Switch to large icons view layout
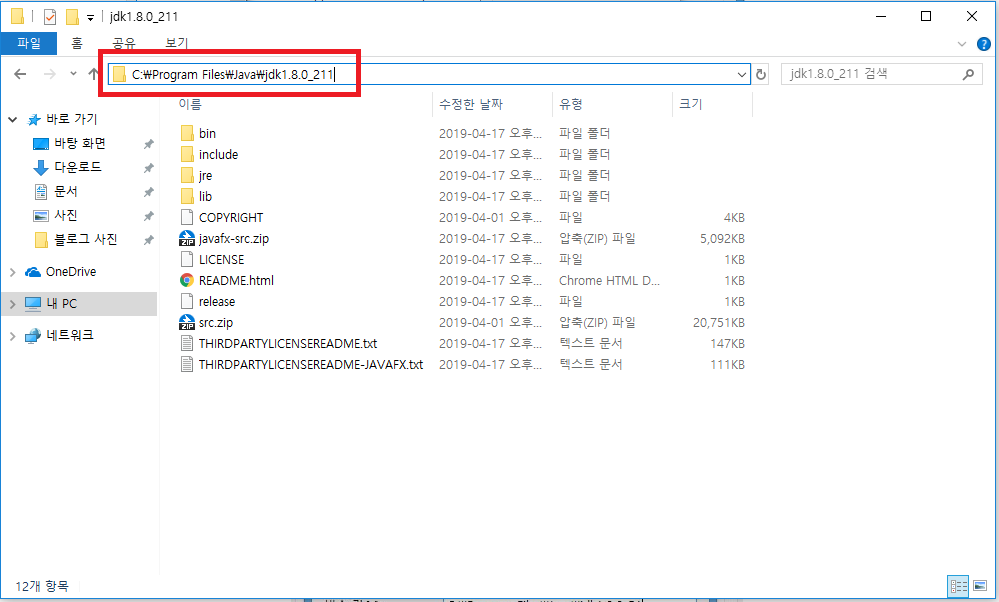 tap(980, 585)
